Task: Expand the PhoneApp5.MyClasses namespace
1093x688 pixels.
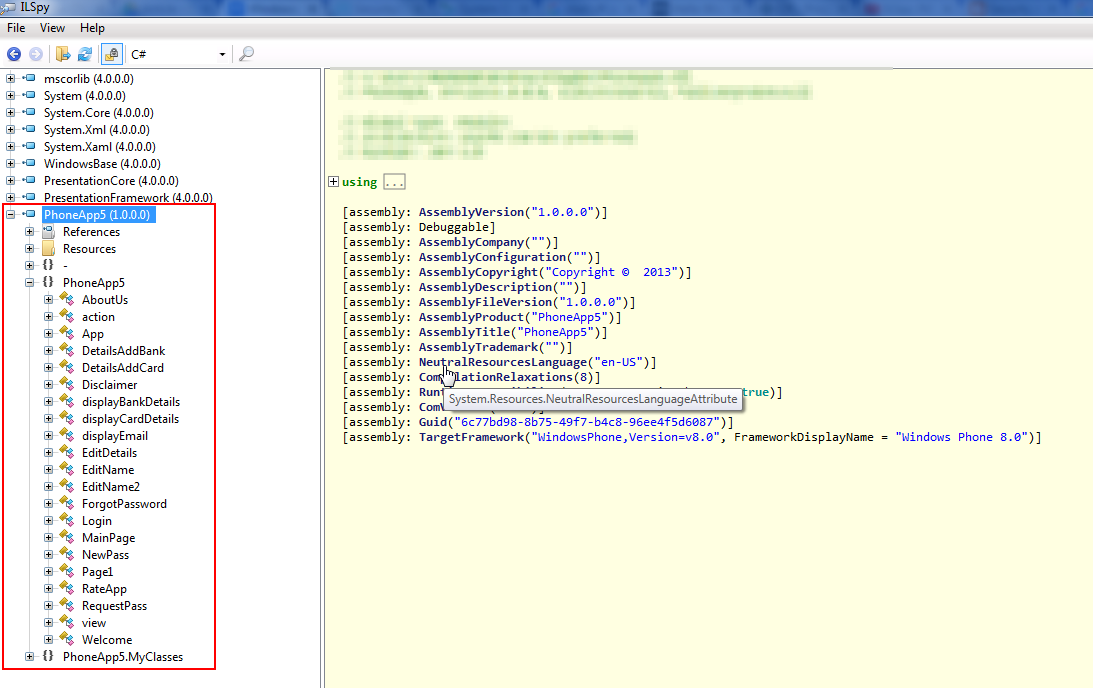Action: tap(29, 657)
